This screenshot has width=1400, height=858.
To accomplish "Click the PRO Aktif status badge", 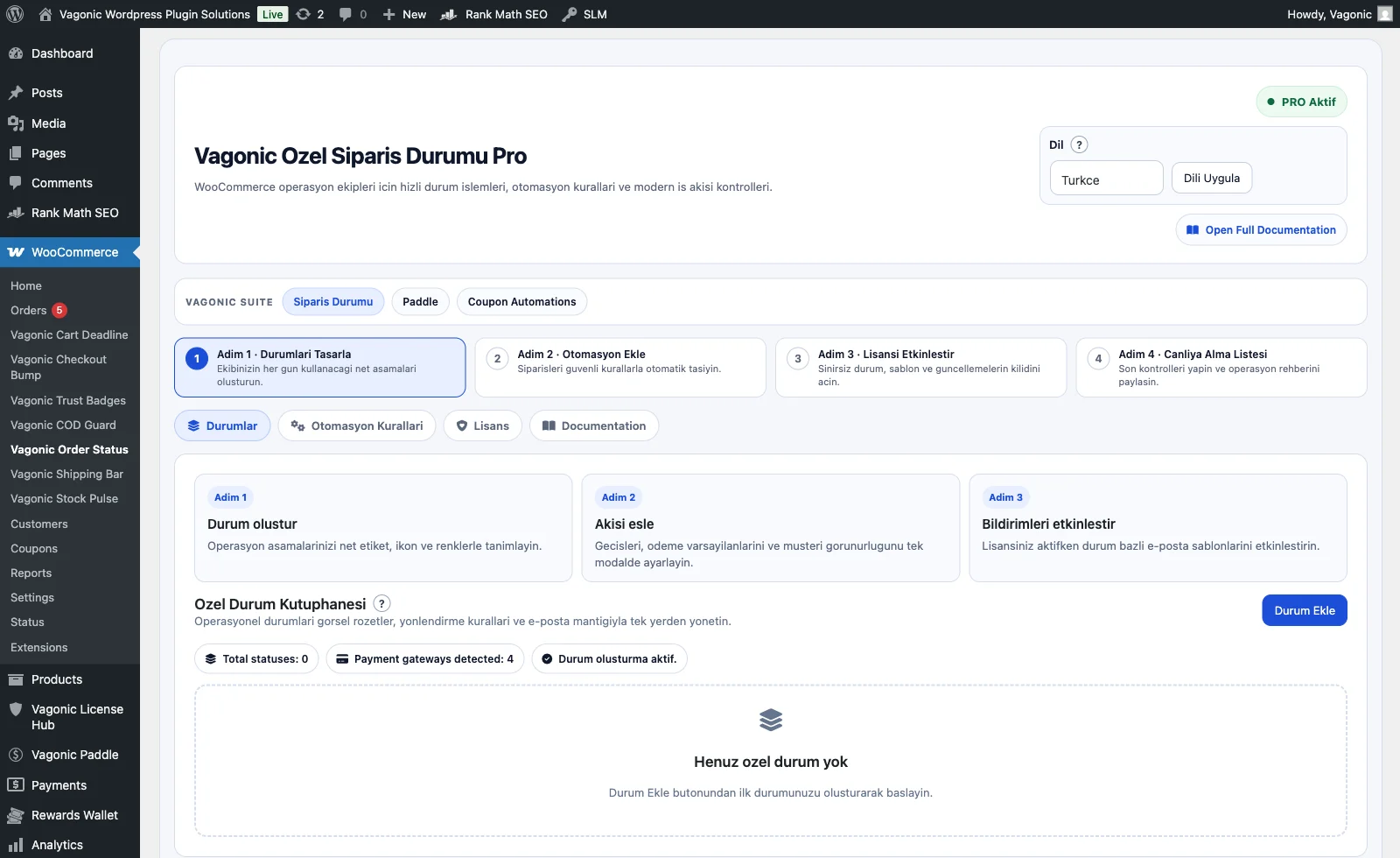I will pyautogui.click(x=1301, y=102).
